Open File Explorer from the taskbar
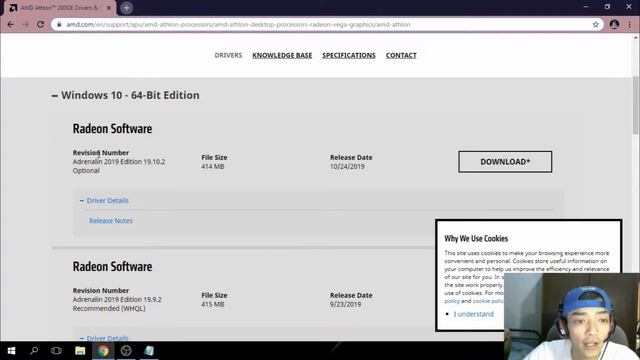The image size is (640, 360). 80,351
